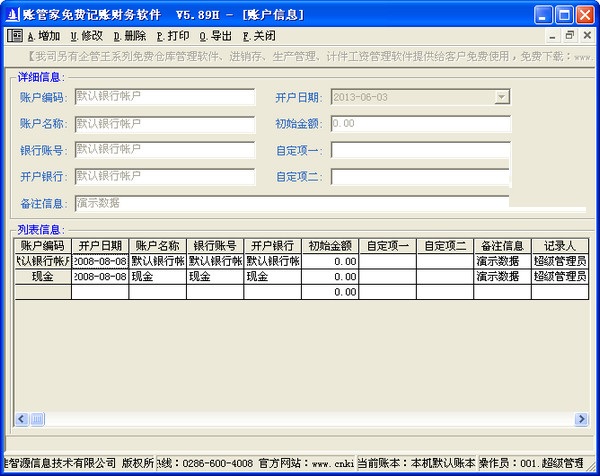
Task: Maximize the main application window
Action: coord(564,15)
